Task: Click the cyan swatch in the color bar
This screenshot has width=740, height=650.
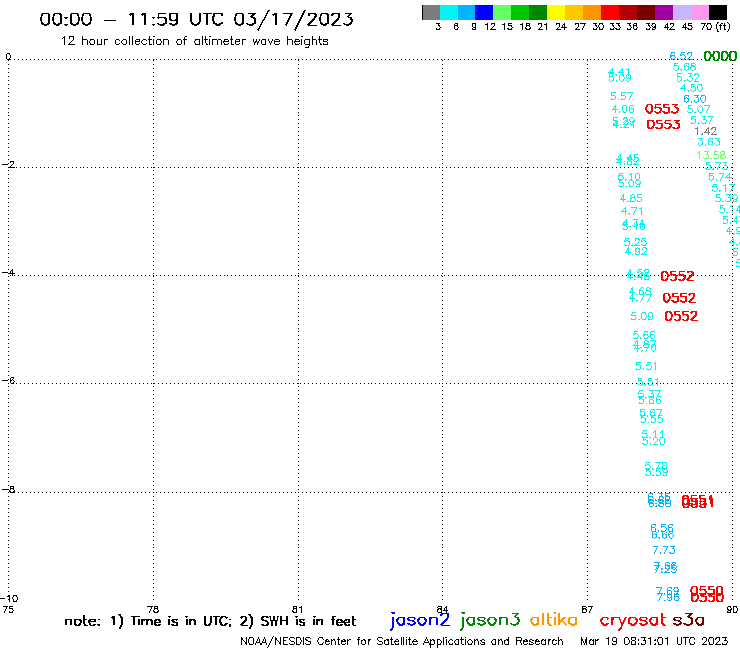Action: coord(449,12)
